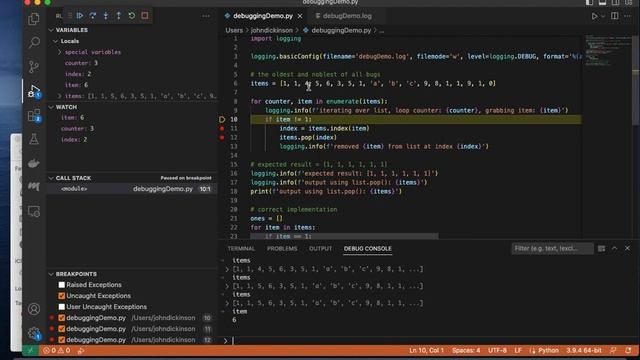Open the Testing flask view
The height and width of the screenshot is (360, 640).
coord(34,139)
